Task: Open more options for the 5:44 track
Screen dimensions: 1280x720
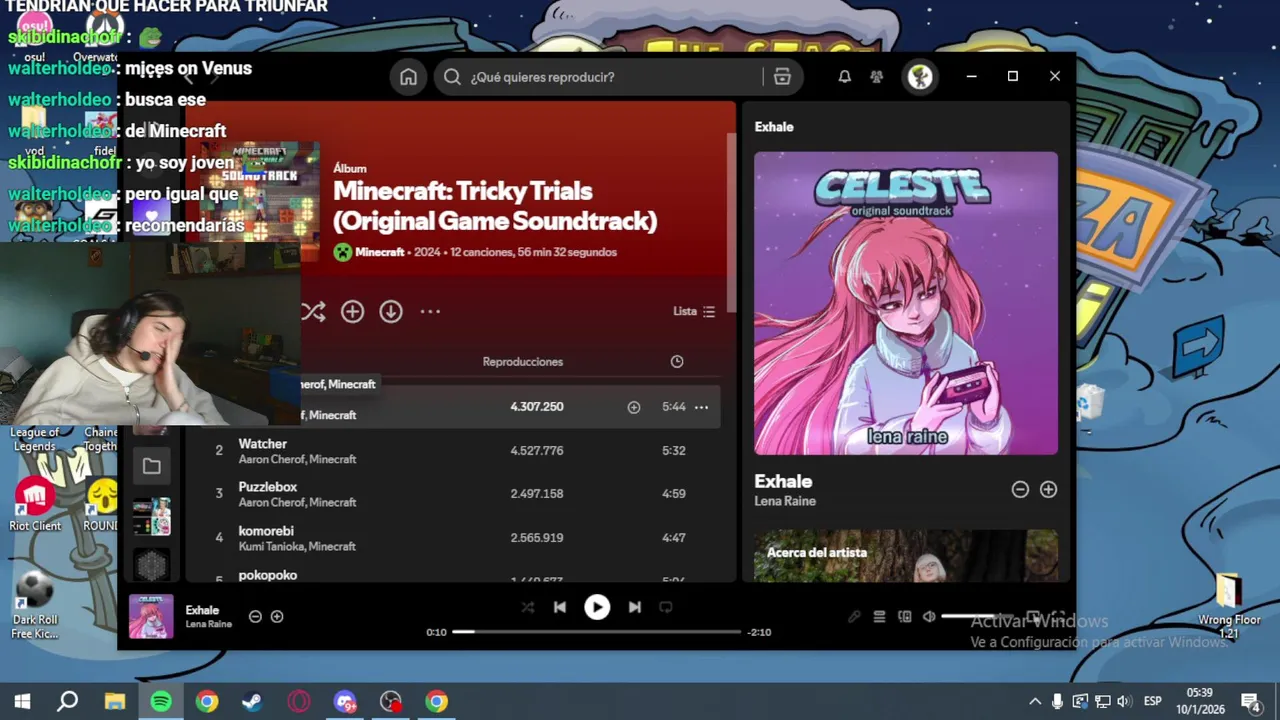Action: coord(701,407)
